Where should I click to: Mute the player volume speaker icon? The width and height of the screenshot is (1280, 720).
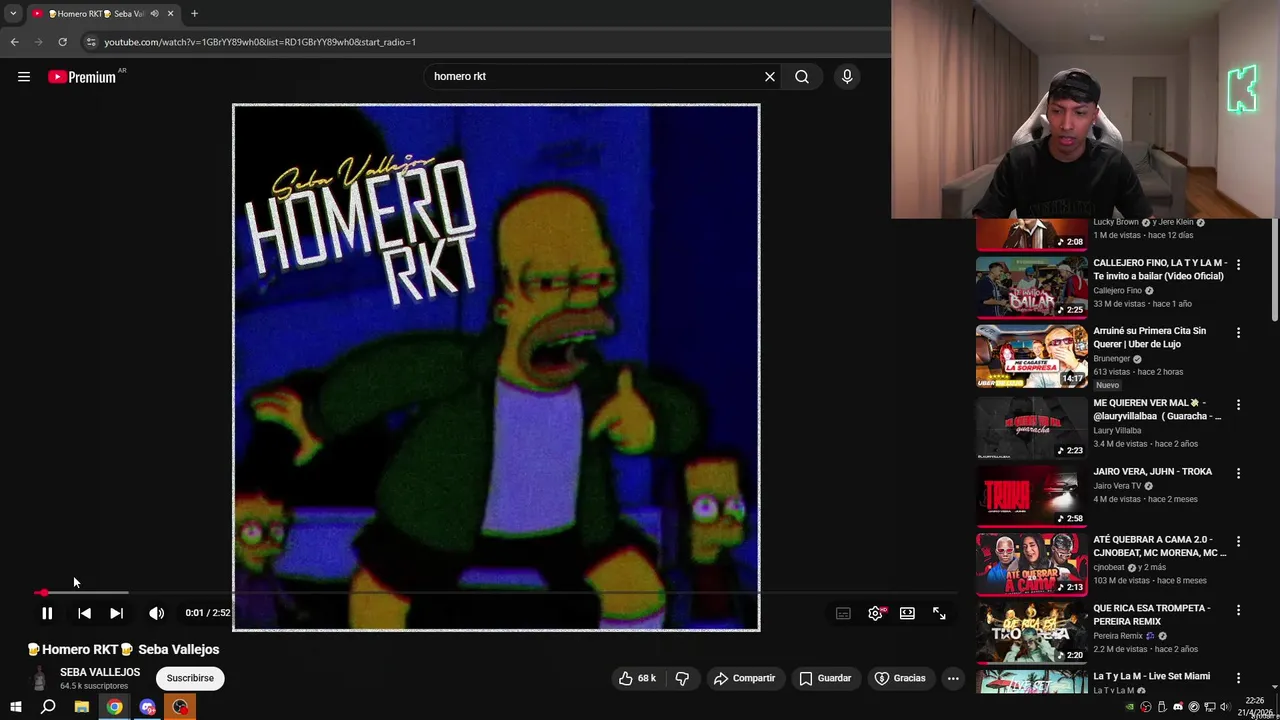[156, 613]
